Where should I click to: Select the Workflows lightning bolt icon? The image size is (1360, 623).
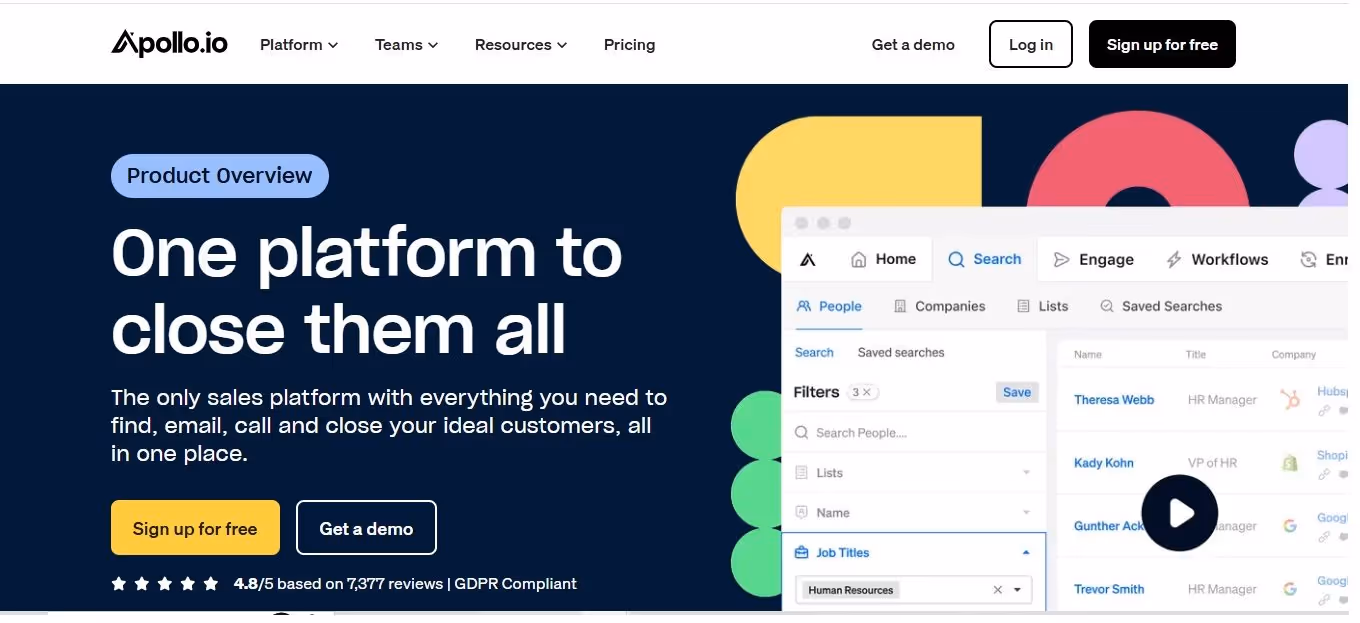coord(1172,258)
